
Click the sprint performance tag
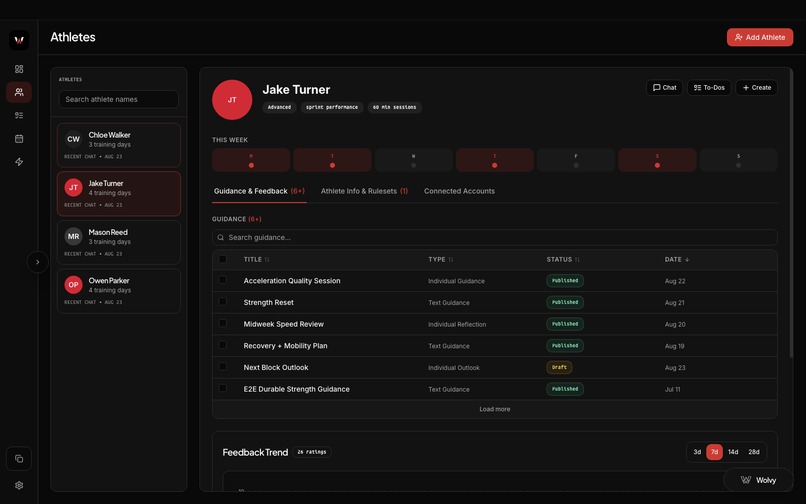332,107
